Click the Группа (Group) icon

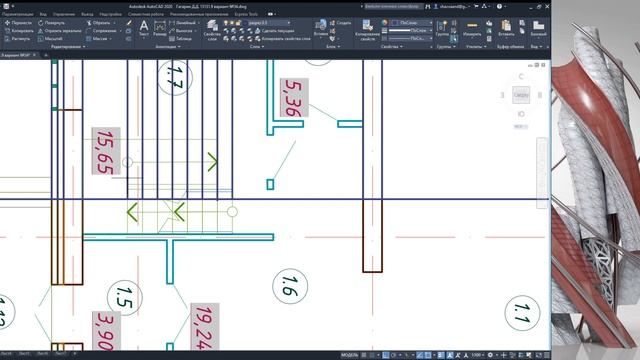(x=442, y=28)
